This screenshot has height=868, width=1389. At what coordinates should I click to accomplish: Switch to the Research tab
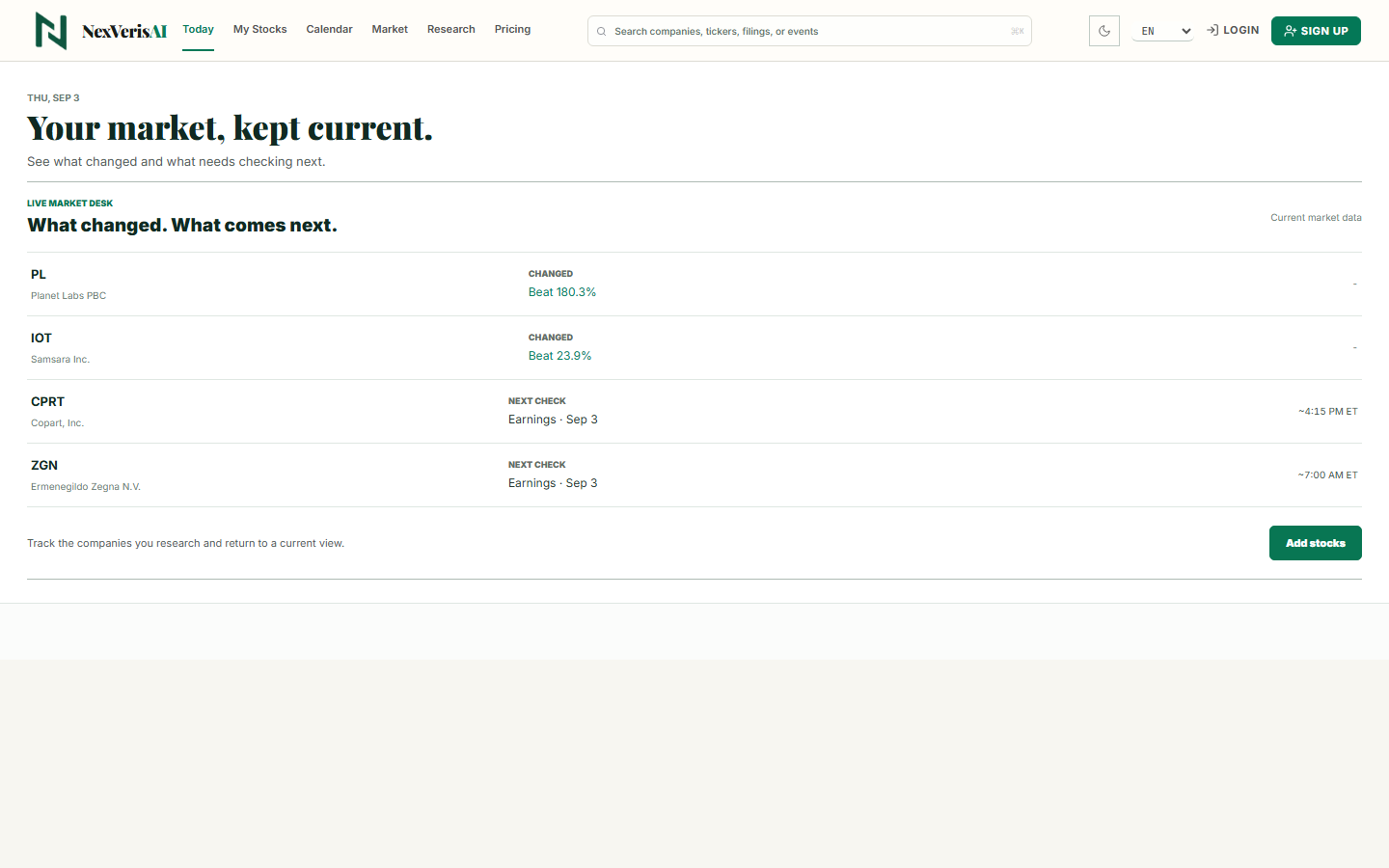(x=451, y=29)
